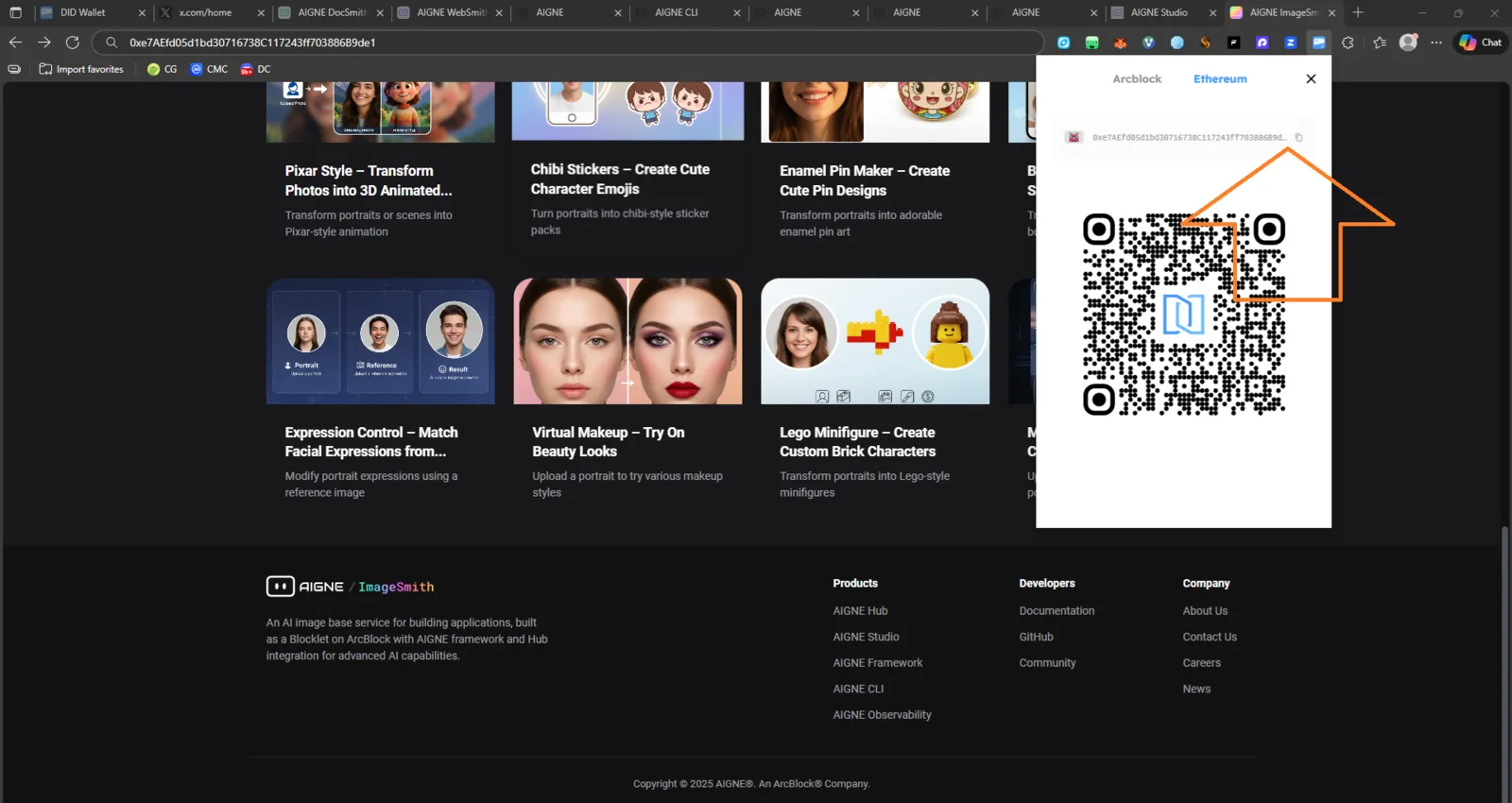This screenshot has height=803, width=1512.
Task: Open the CG bookmark
Action: tap(163, 69)
